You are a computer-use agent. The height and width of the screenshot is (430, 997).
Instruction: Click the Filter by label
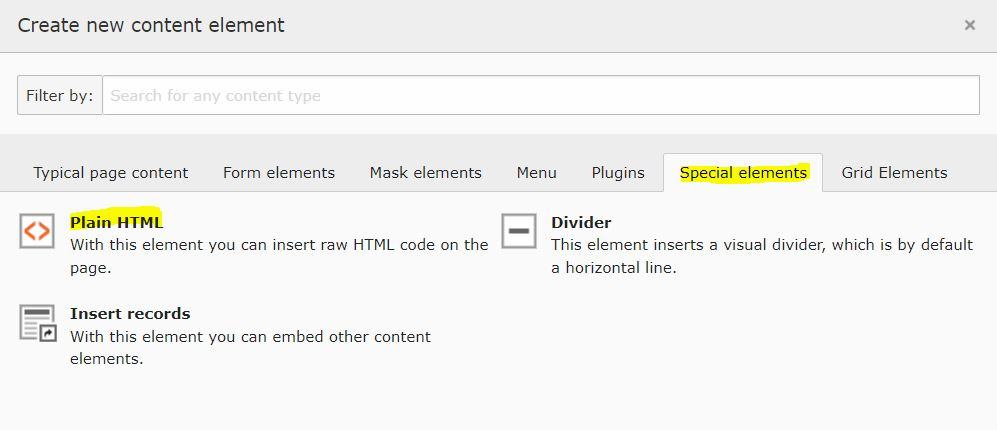tap(59, 96)
